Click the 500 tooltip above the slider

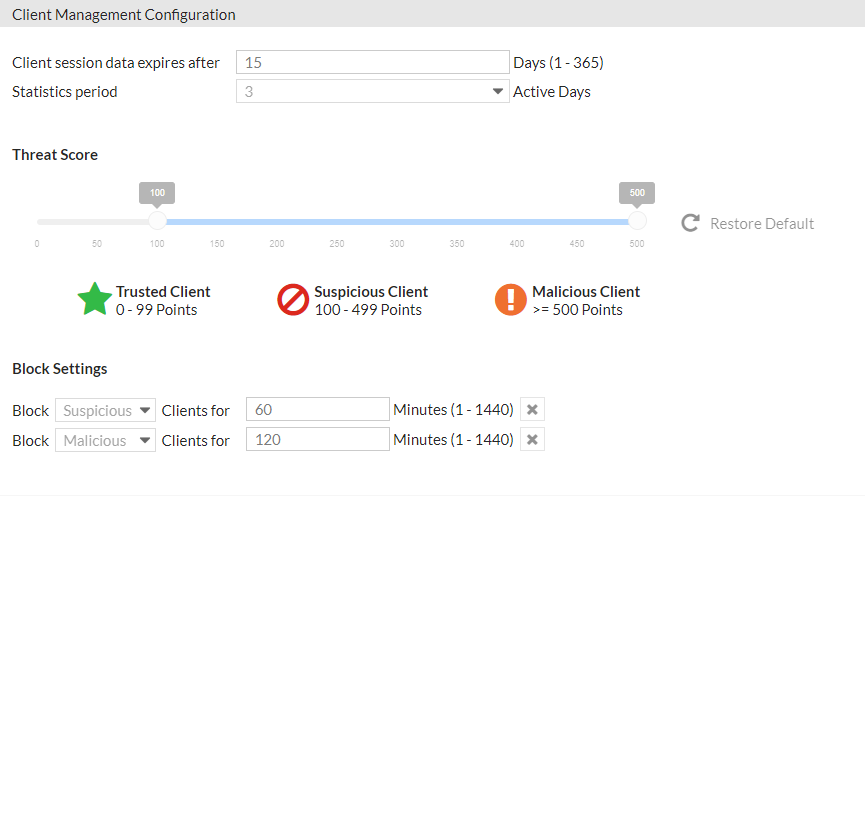[637, 193]
